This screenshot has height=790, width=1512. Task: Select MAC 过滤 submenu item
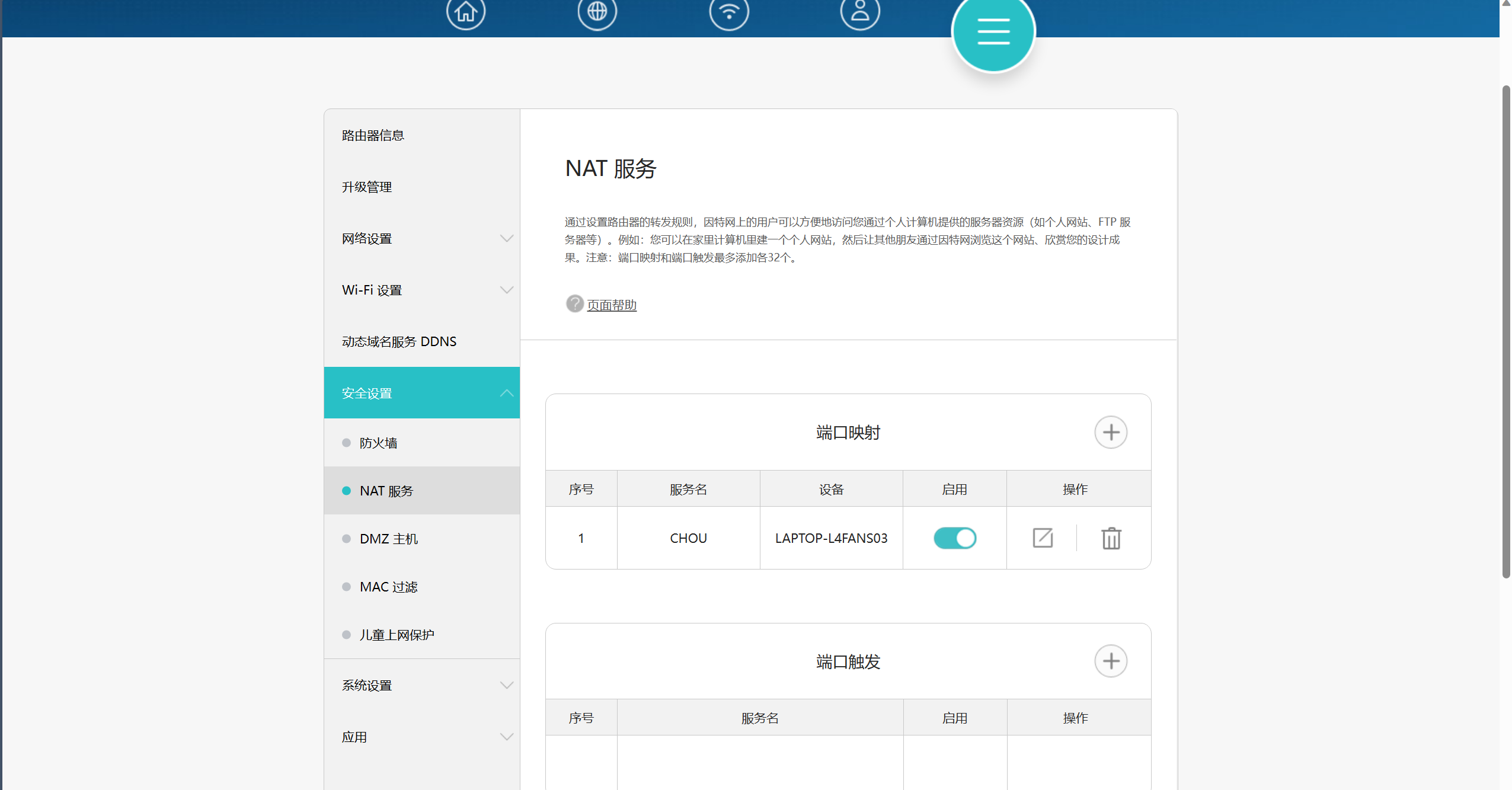coord(421,587)
